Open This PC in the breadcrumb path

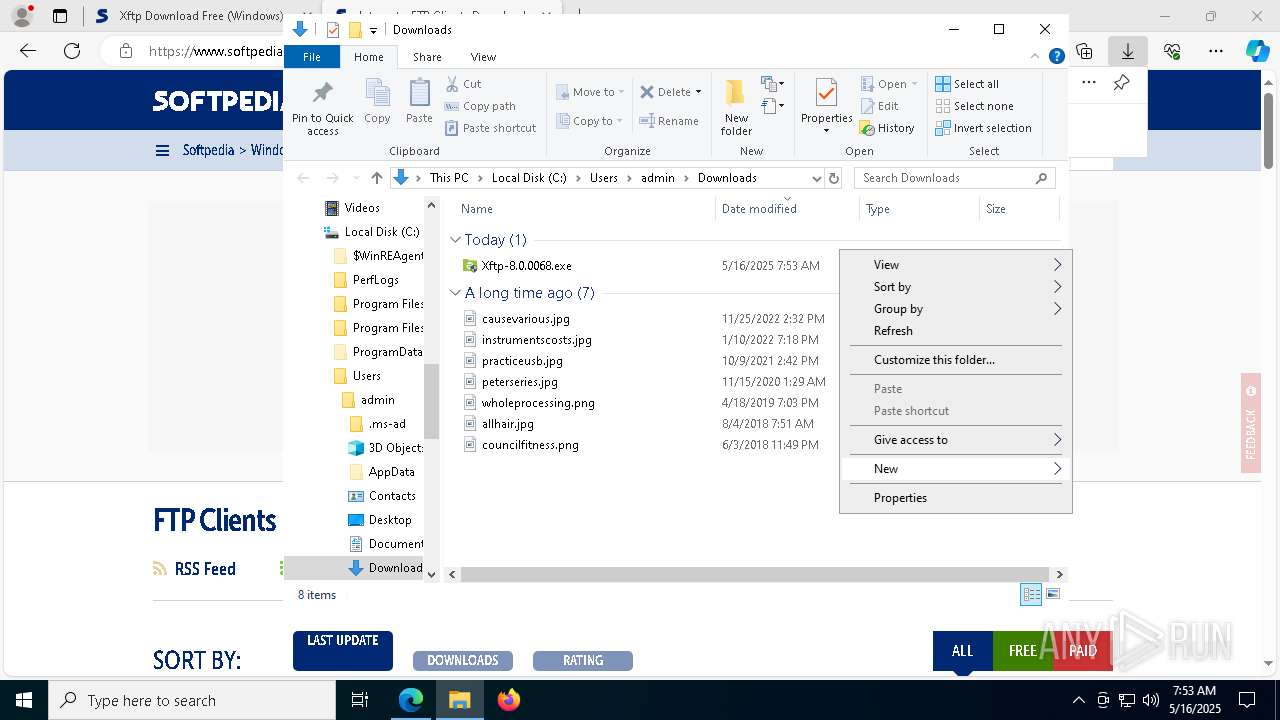[449, 178]
